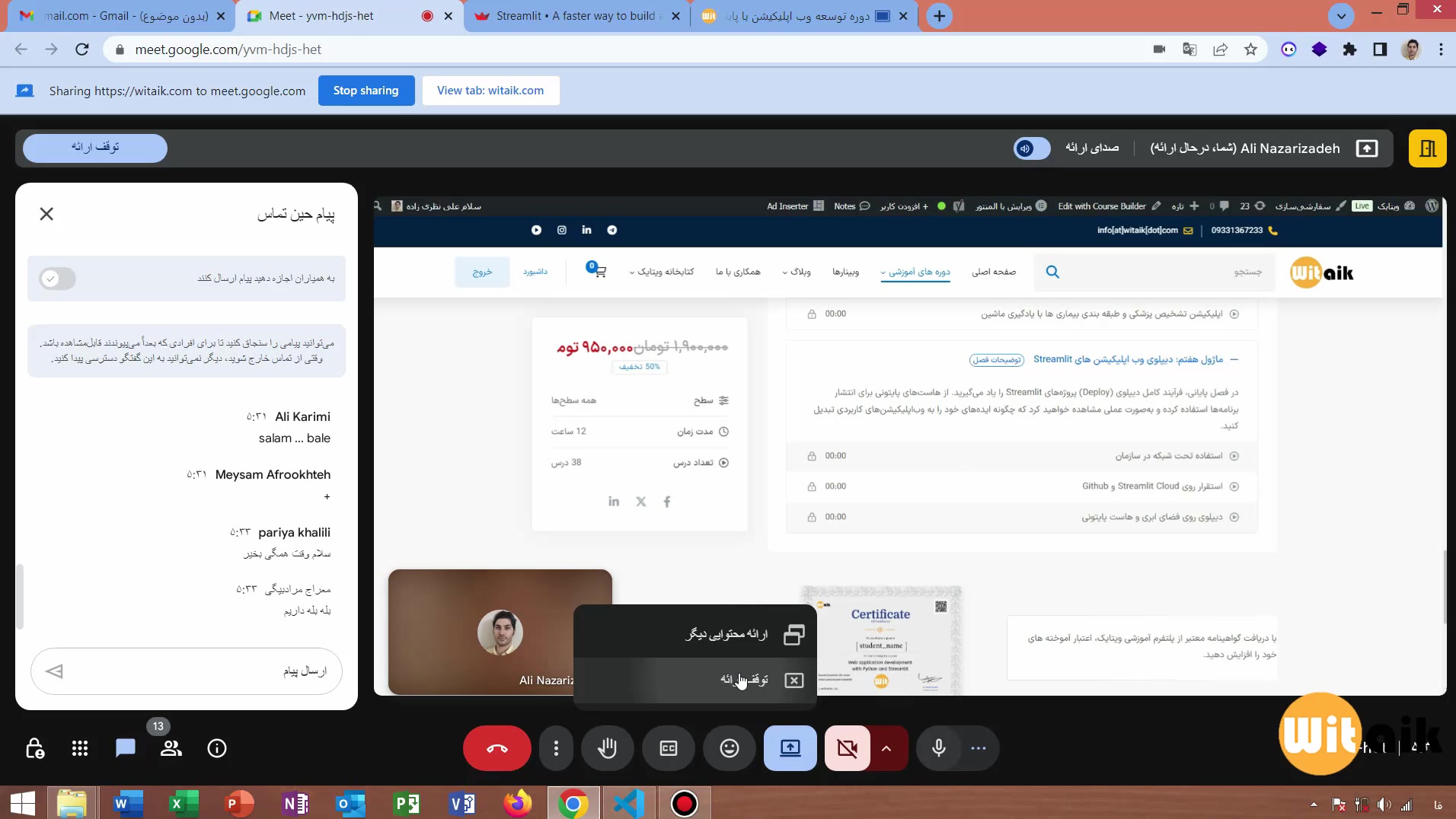Click the pariya khalili chat sender name
This screenshot has width=1456, height=819.
click(x=294, y=532)
